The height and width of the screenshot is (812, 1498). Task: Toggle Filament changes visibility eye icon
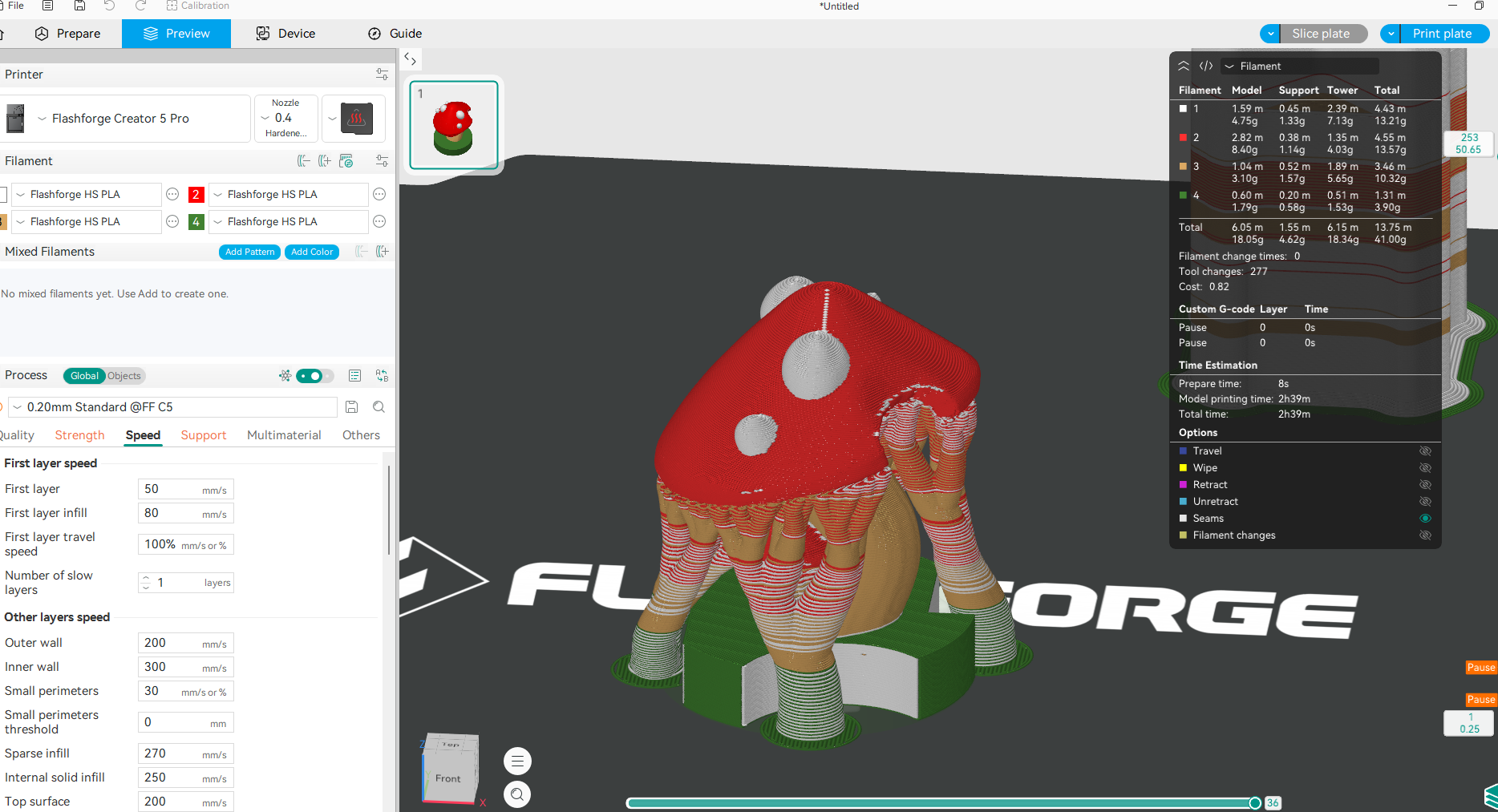point(1425,535)
